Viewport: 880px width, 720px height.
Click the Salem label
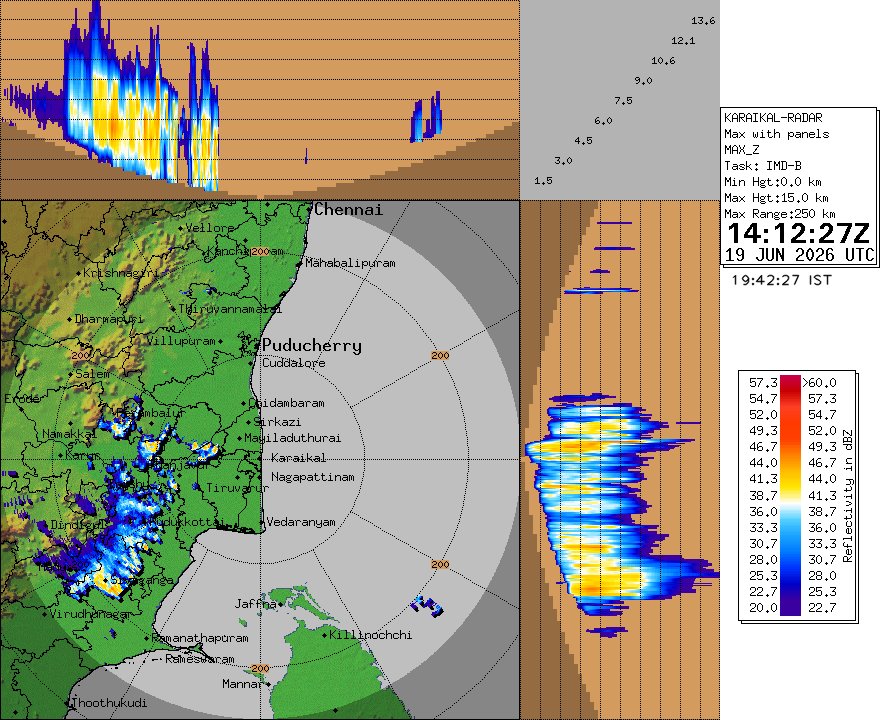coord(93,374)
